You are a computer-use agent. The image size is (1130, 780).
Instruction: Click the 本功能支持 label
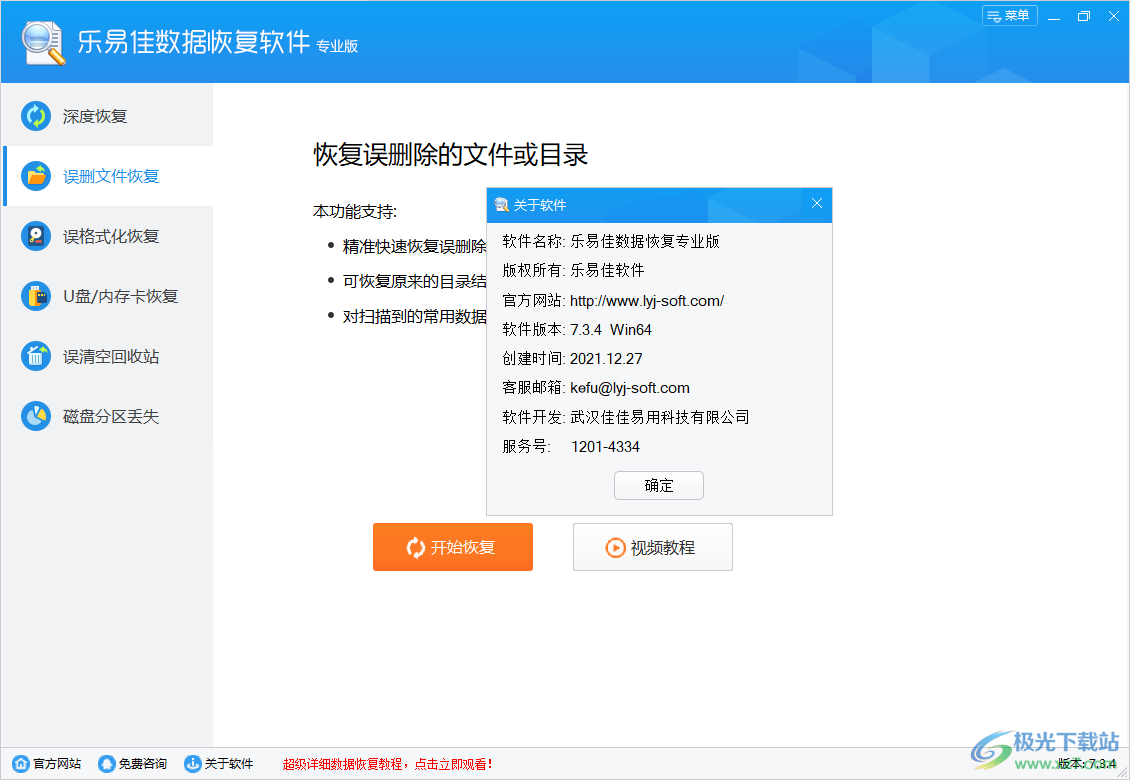tap(355, 211)
